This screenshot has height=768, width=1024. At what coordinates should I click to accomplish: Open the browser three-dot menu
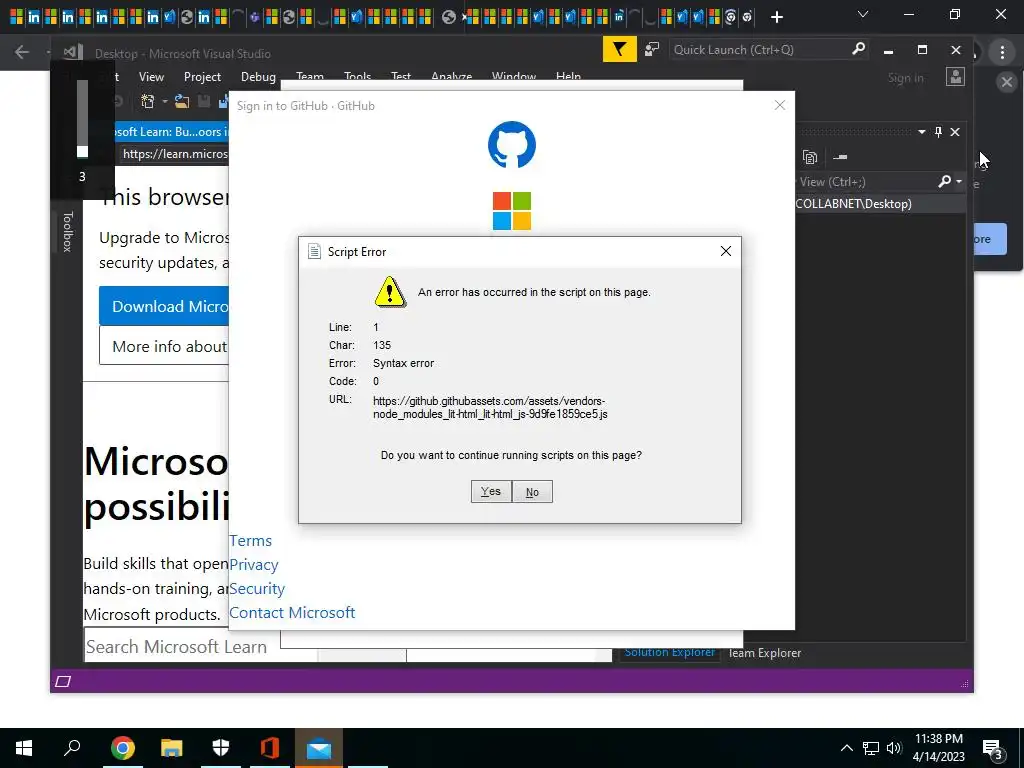[x=1002, y=52]
